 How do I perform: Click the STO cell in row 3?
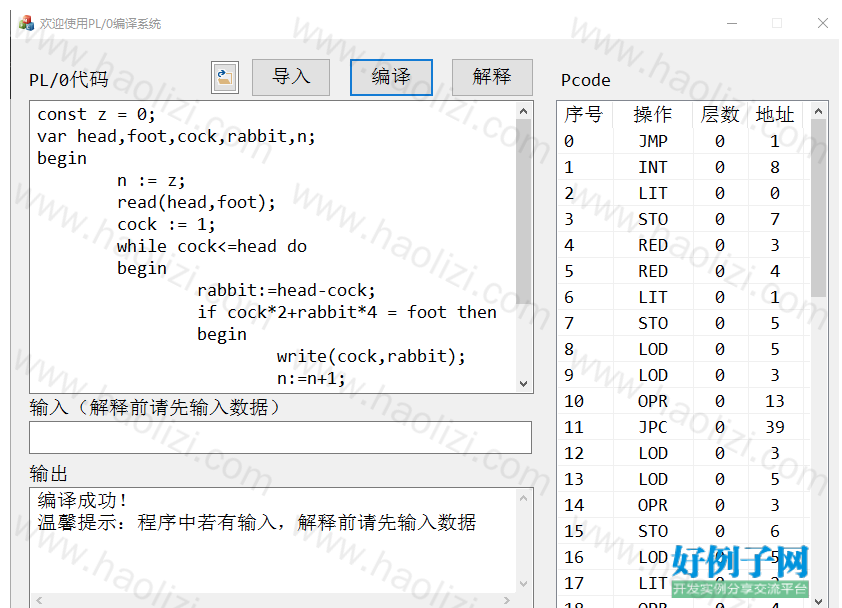point(653,219)
